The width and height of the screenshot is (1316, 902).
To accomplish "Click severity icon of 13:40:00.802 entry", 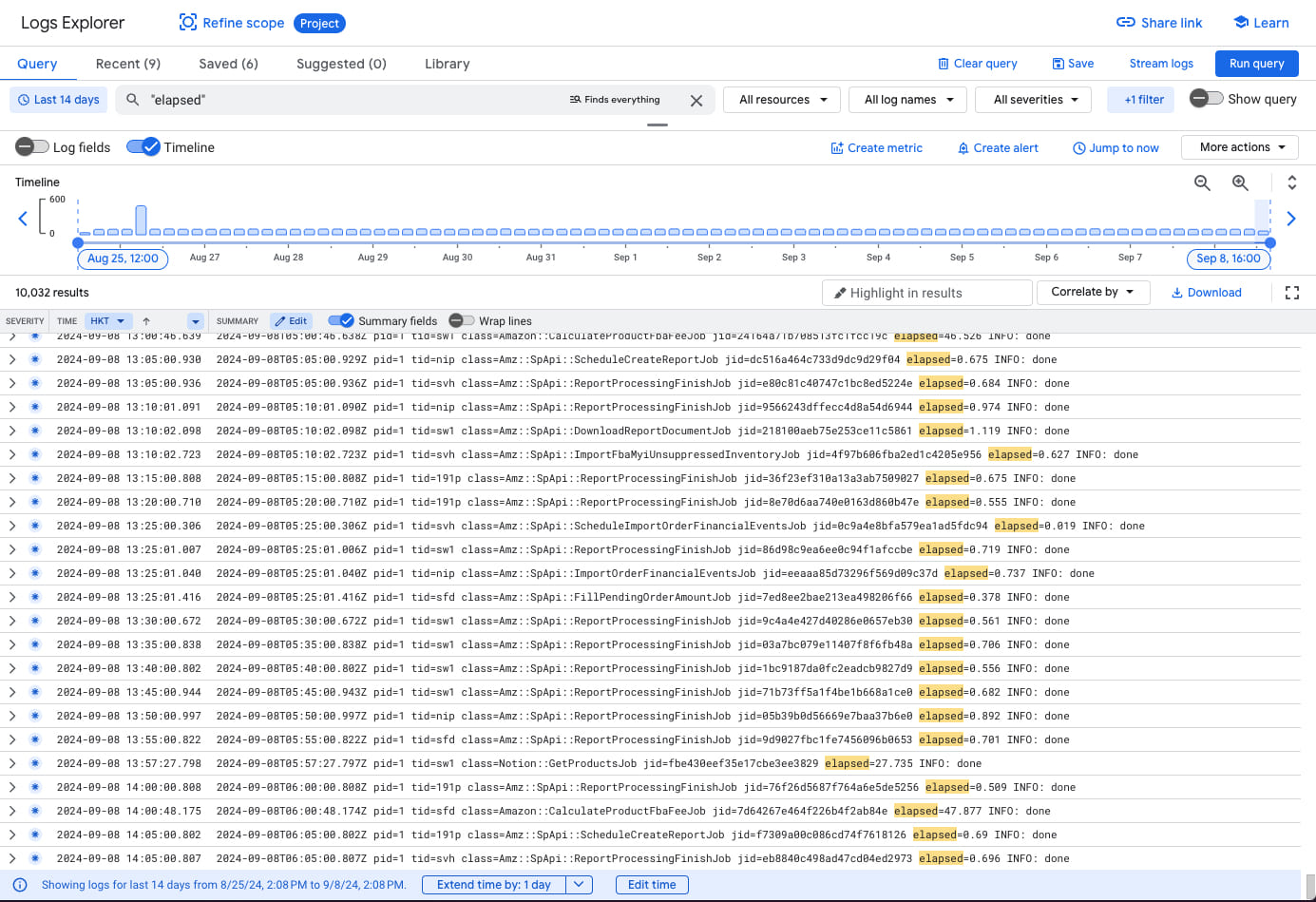I will (x=35, y=668).
